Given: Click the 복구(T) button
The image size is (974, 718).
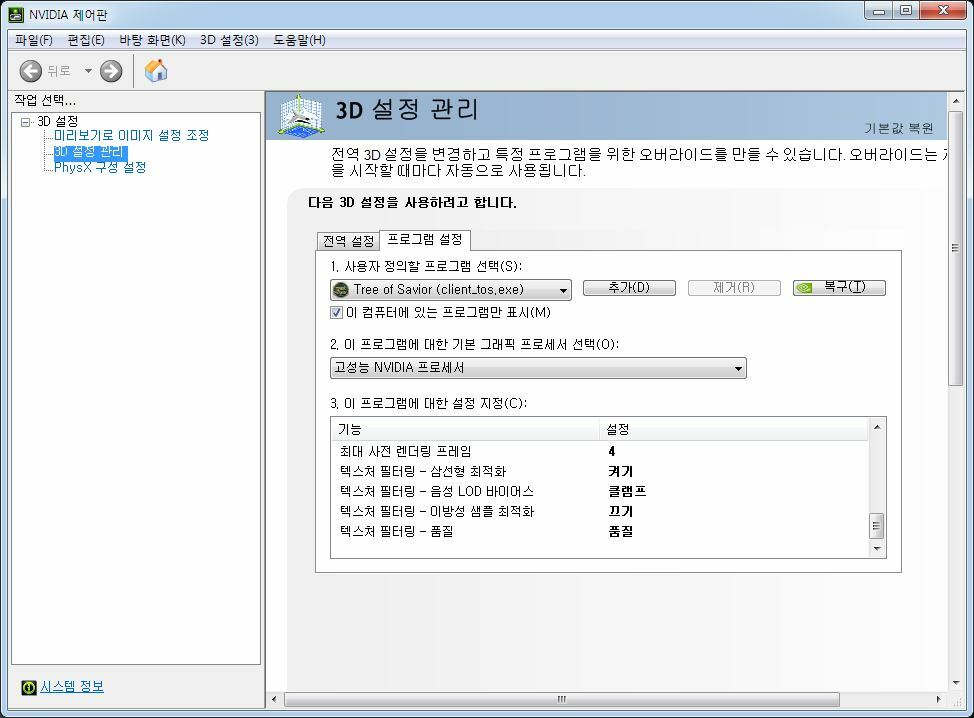Looking at the screenshot, I should 839,288.
